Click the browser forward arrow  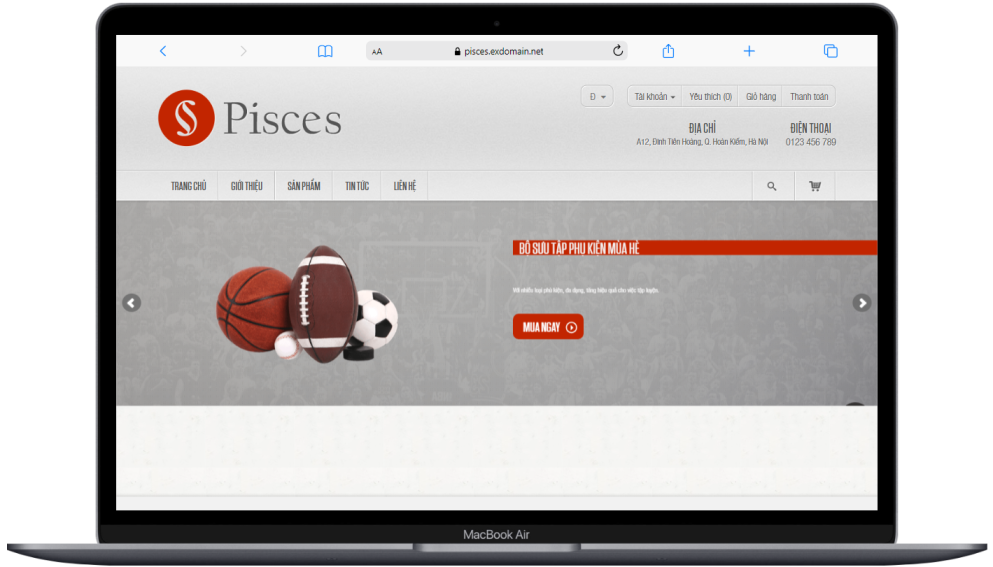243,51
